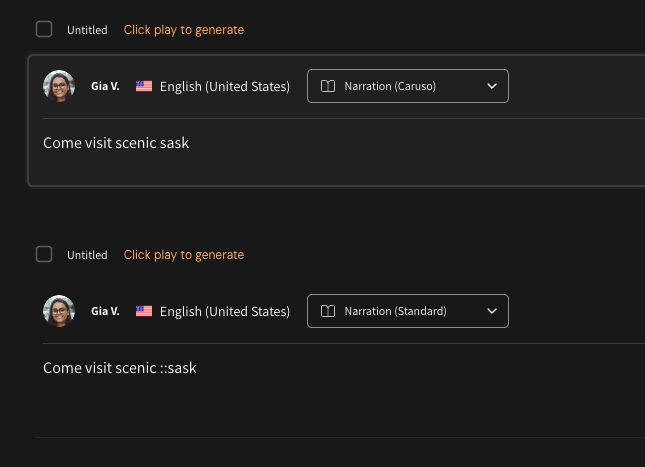
Task: Open the English (United States) language selector in the first block
Action: 224,86
